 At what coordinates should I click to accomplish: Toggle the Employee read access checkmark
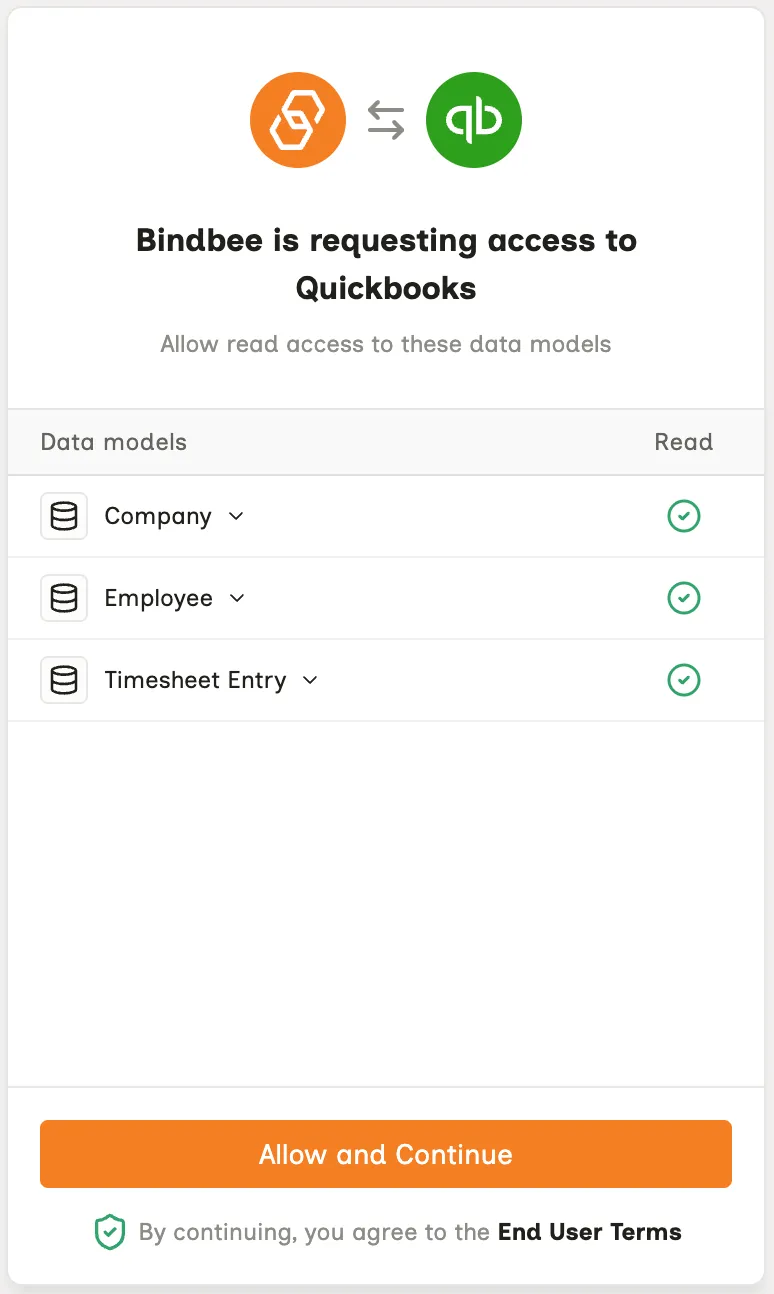coord(684,598)
